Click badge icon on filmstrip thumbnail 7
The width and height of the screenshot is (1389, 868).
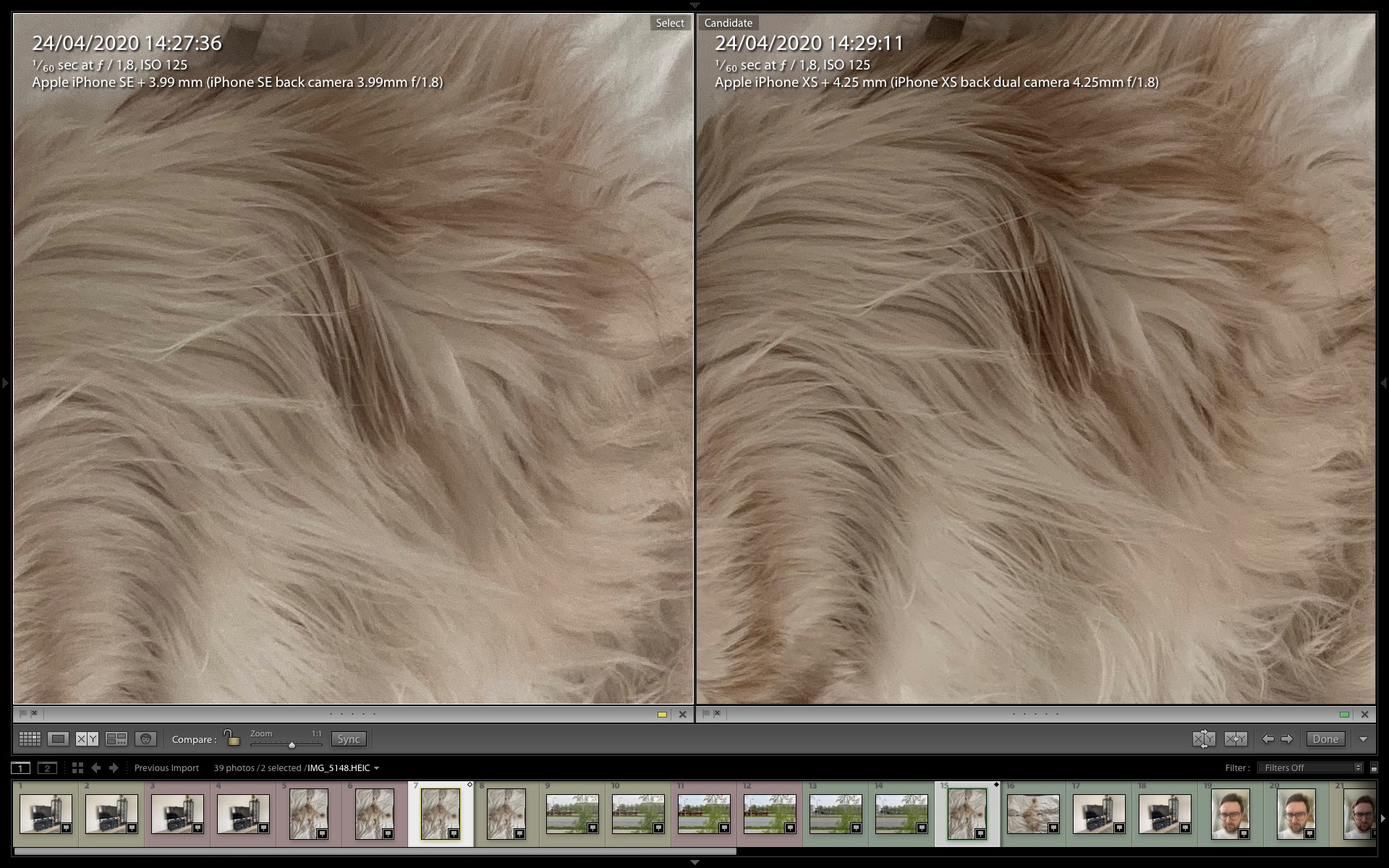(454, 833)
